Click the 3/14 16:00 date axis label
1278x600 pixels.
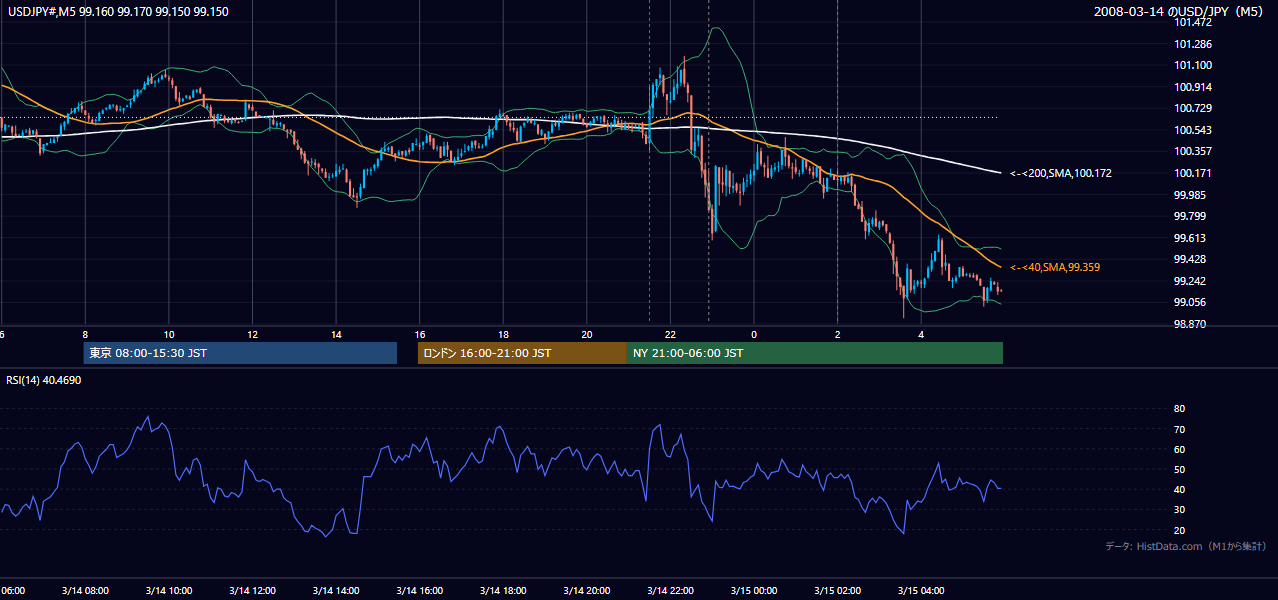click(x=420, y=591)
